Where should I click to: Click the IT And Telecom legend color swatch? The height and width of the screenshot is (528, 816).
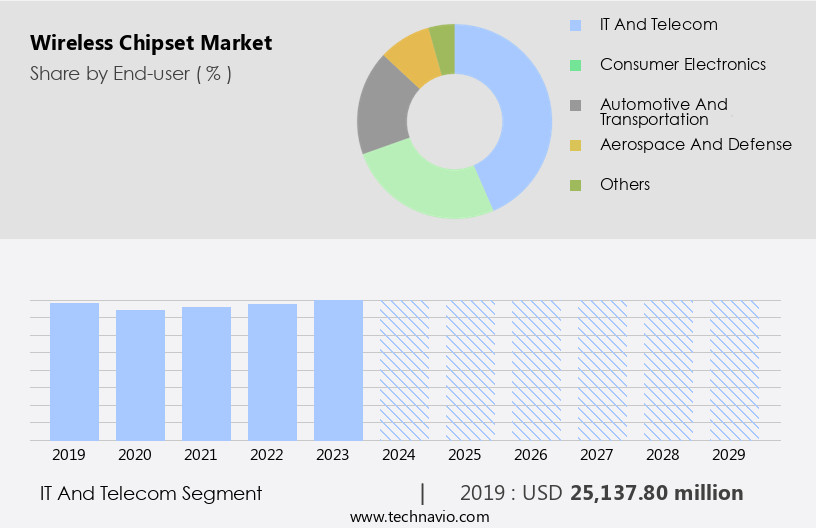(x=575, y=25)
